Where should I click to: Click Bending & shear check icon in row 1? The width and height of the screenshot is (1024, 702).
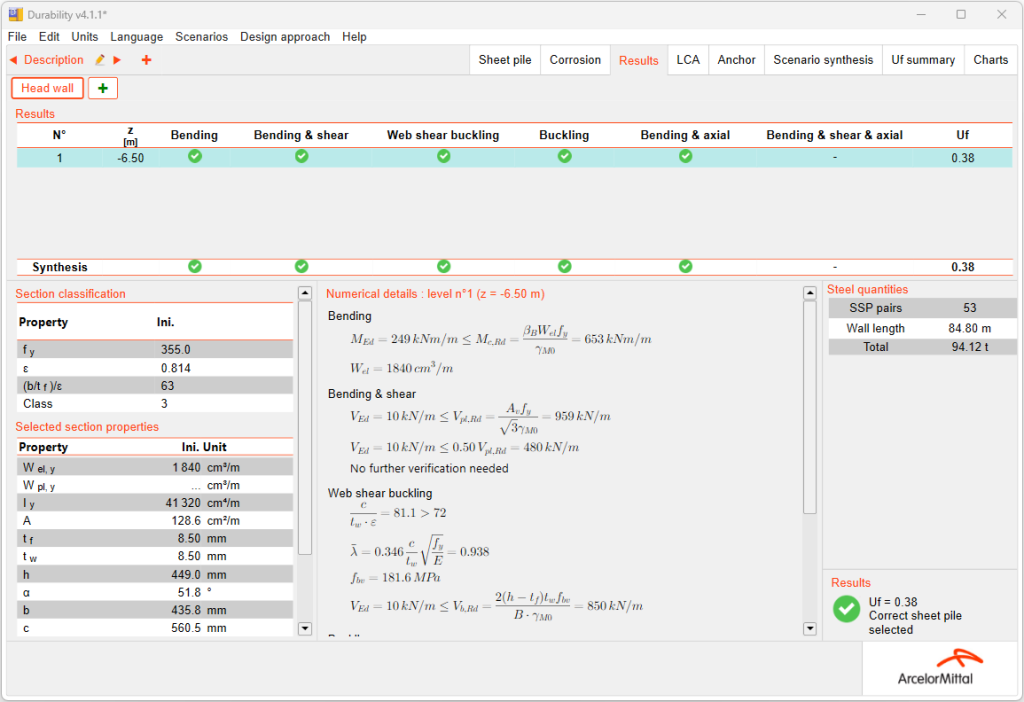click(x=301, y=156)
